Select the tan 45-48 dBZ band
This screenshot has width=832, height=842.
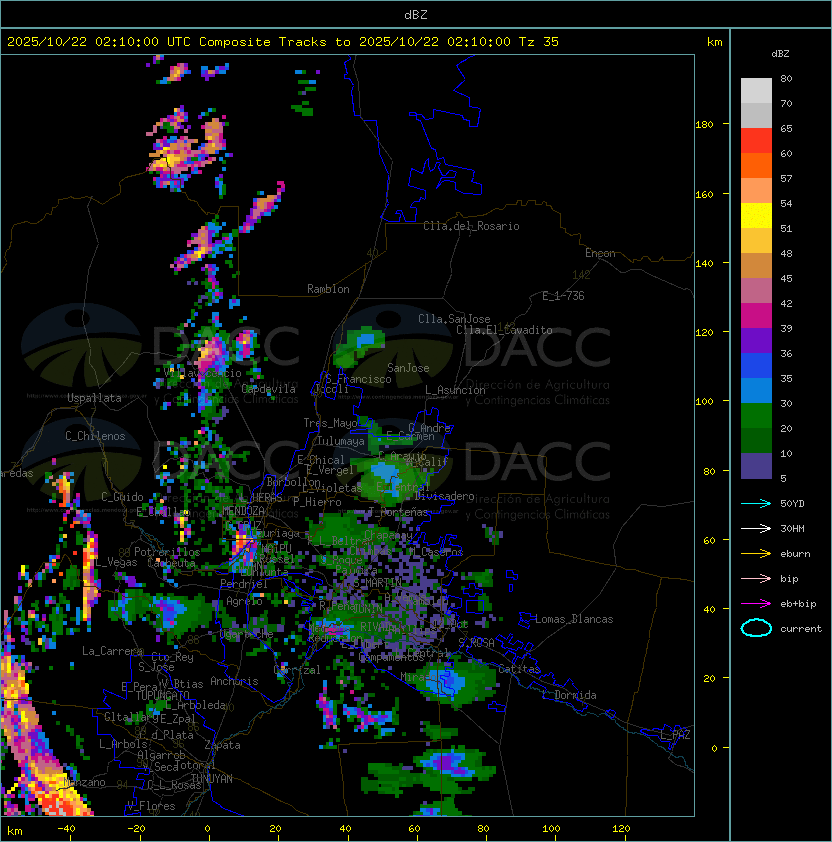click(x=756, y=266)
